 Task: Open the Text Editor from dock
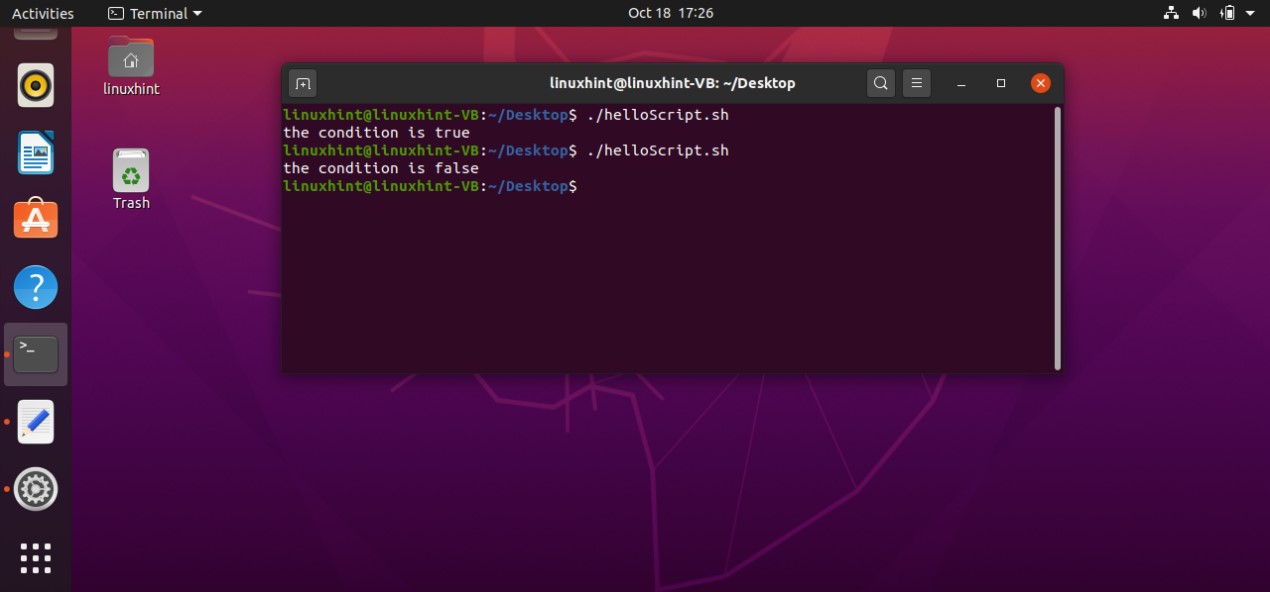click(x=36, y=422)
